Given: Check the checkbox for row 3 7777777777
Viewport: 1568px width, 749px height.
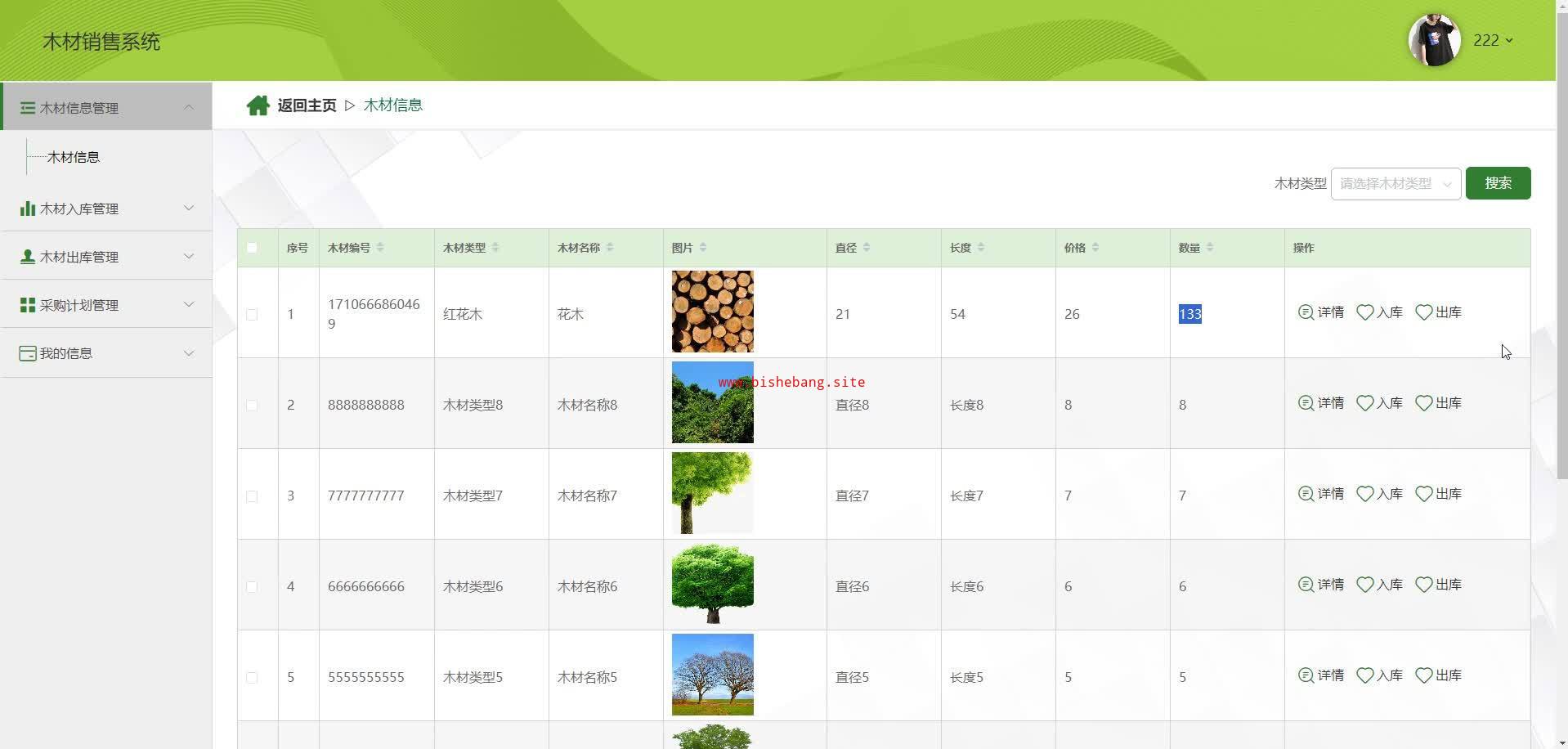Looking at the screenshot, I should 252,496.
